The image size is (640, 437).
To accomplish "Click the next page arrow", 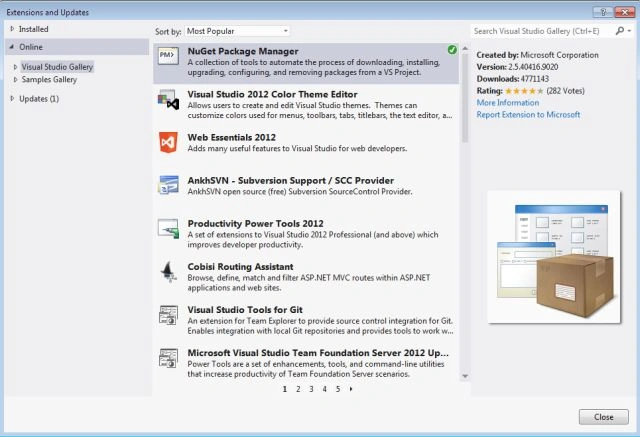I will click(x=351, y=389).
